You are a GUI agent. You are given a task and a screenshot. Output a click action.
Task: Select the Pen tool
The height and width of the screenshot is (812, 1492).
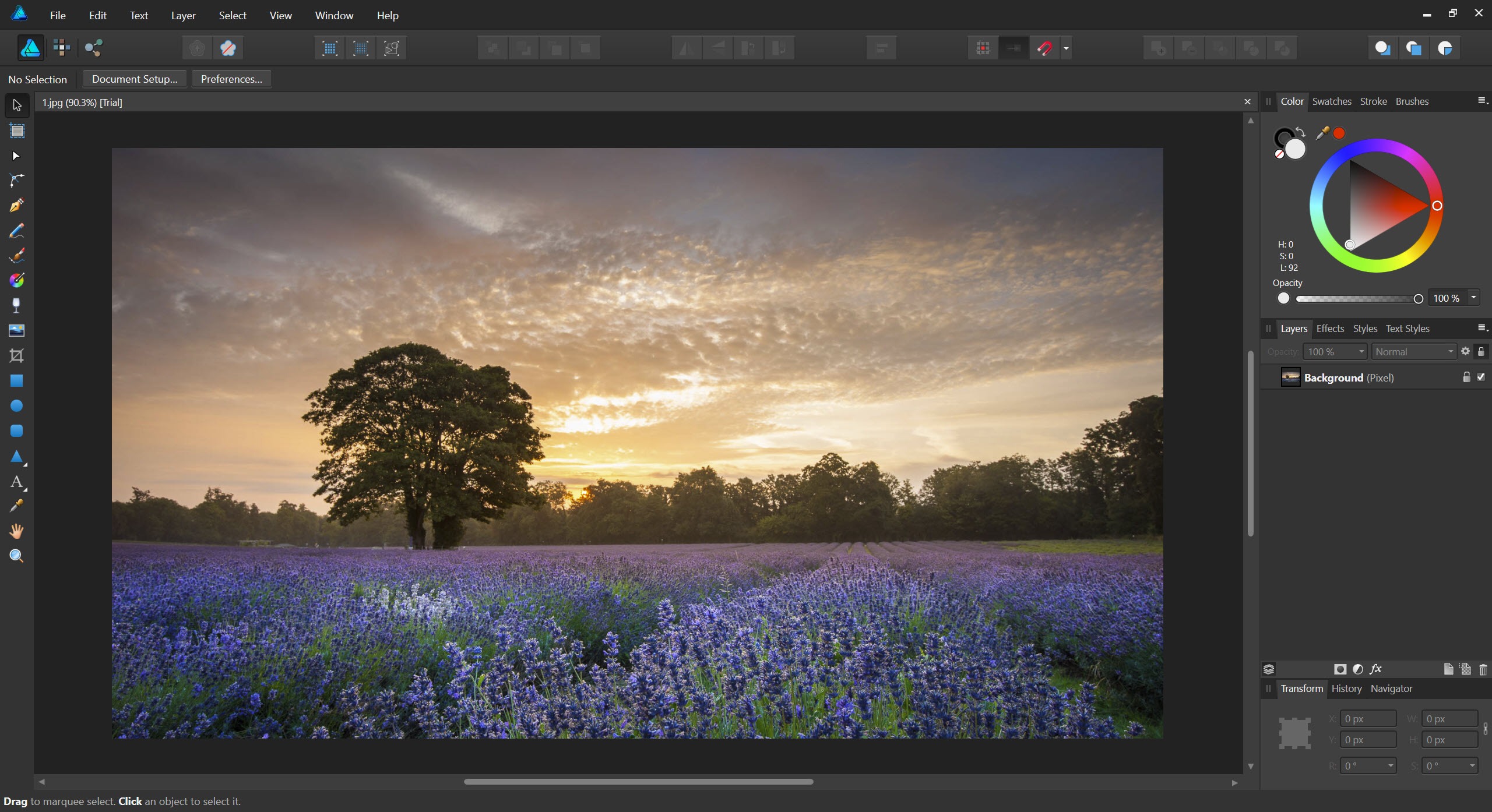(16, 206)
